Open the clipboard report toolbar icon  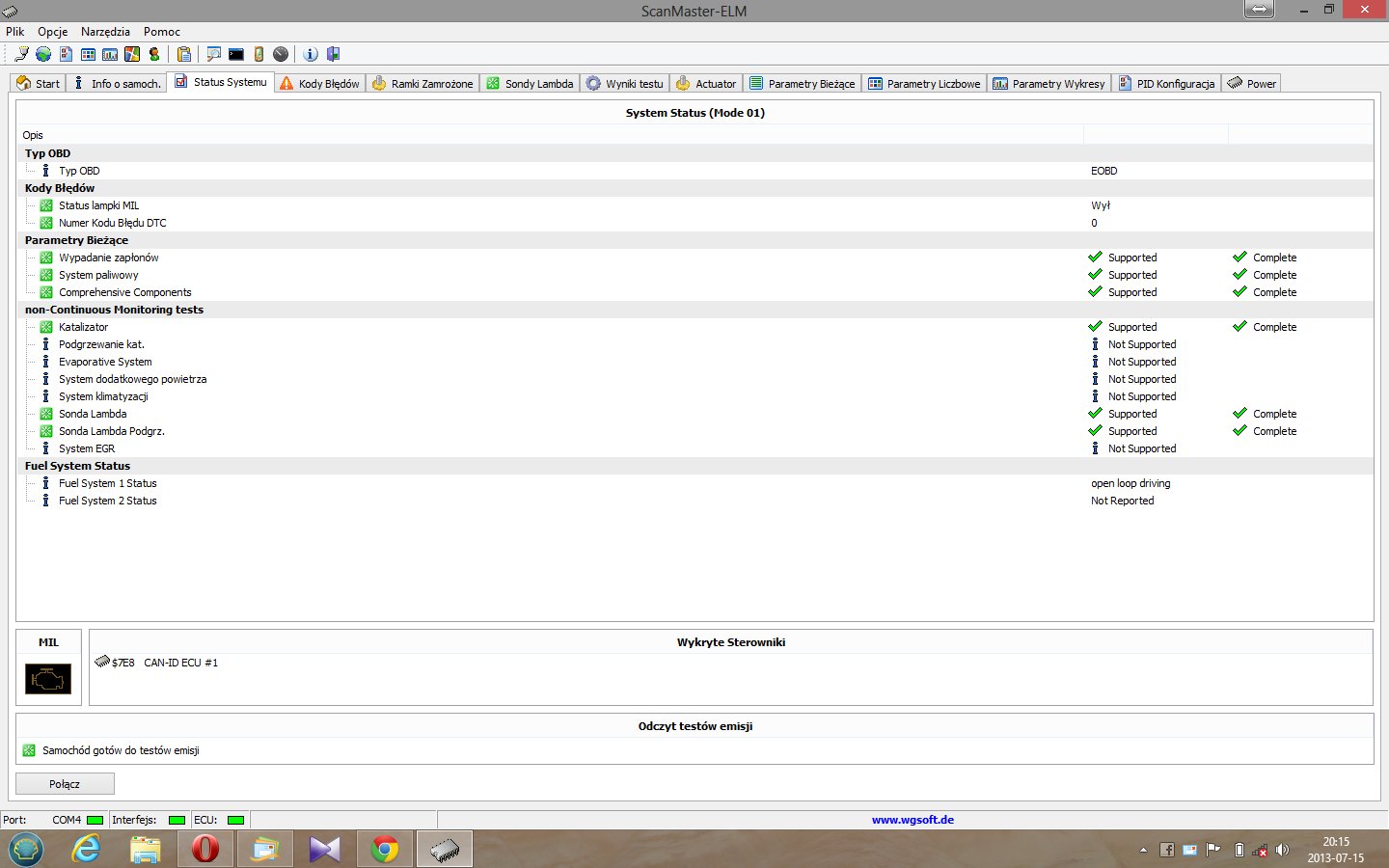(184, 54)
